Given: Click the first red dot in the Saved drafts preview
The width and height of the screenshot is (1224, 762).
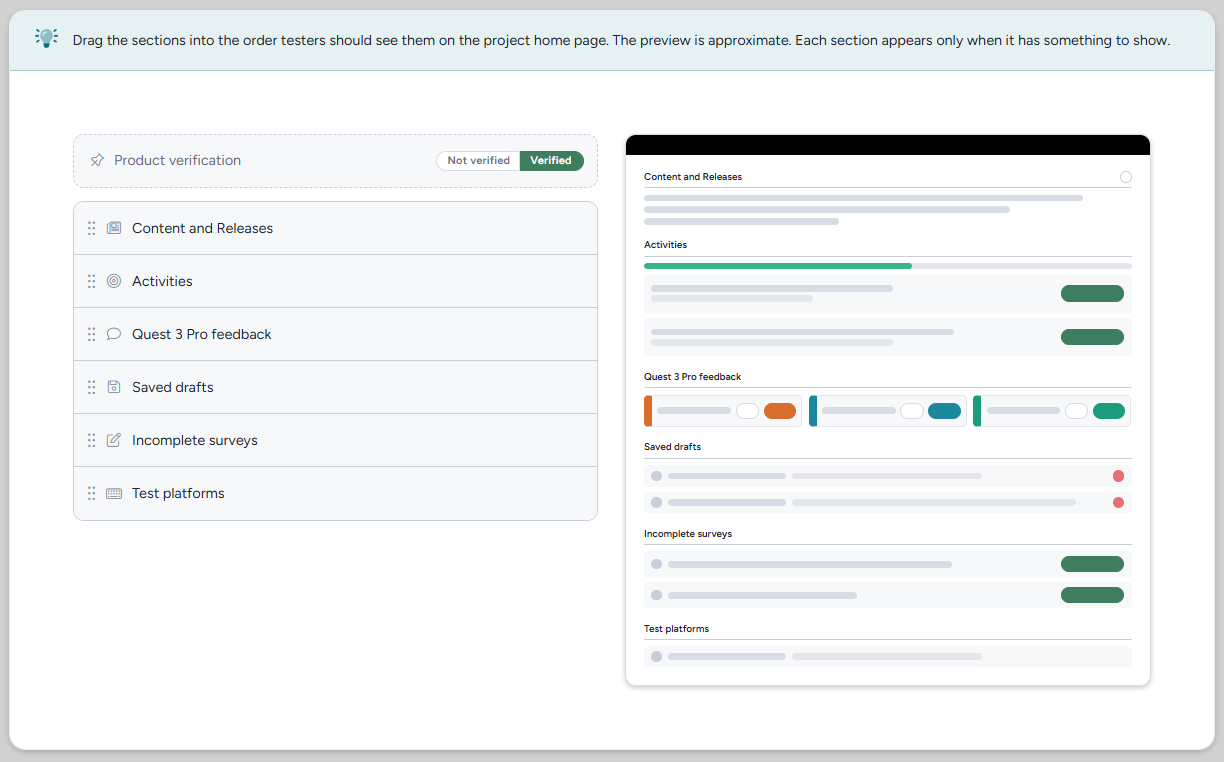Looking at the screenshot, I should coord(1118,476).
